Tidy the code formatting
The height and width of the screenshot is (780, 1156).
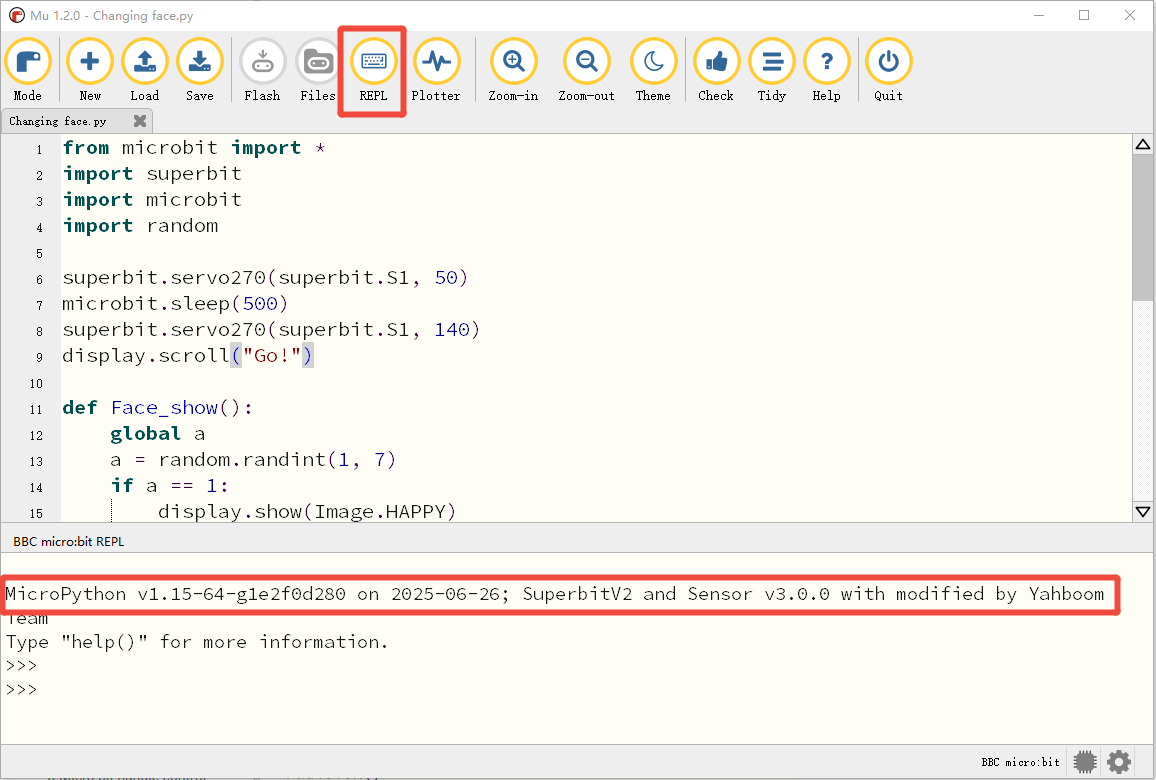point(772,70)
